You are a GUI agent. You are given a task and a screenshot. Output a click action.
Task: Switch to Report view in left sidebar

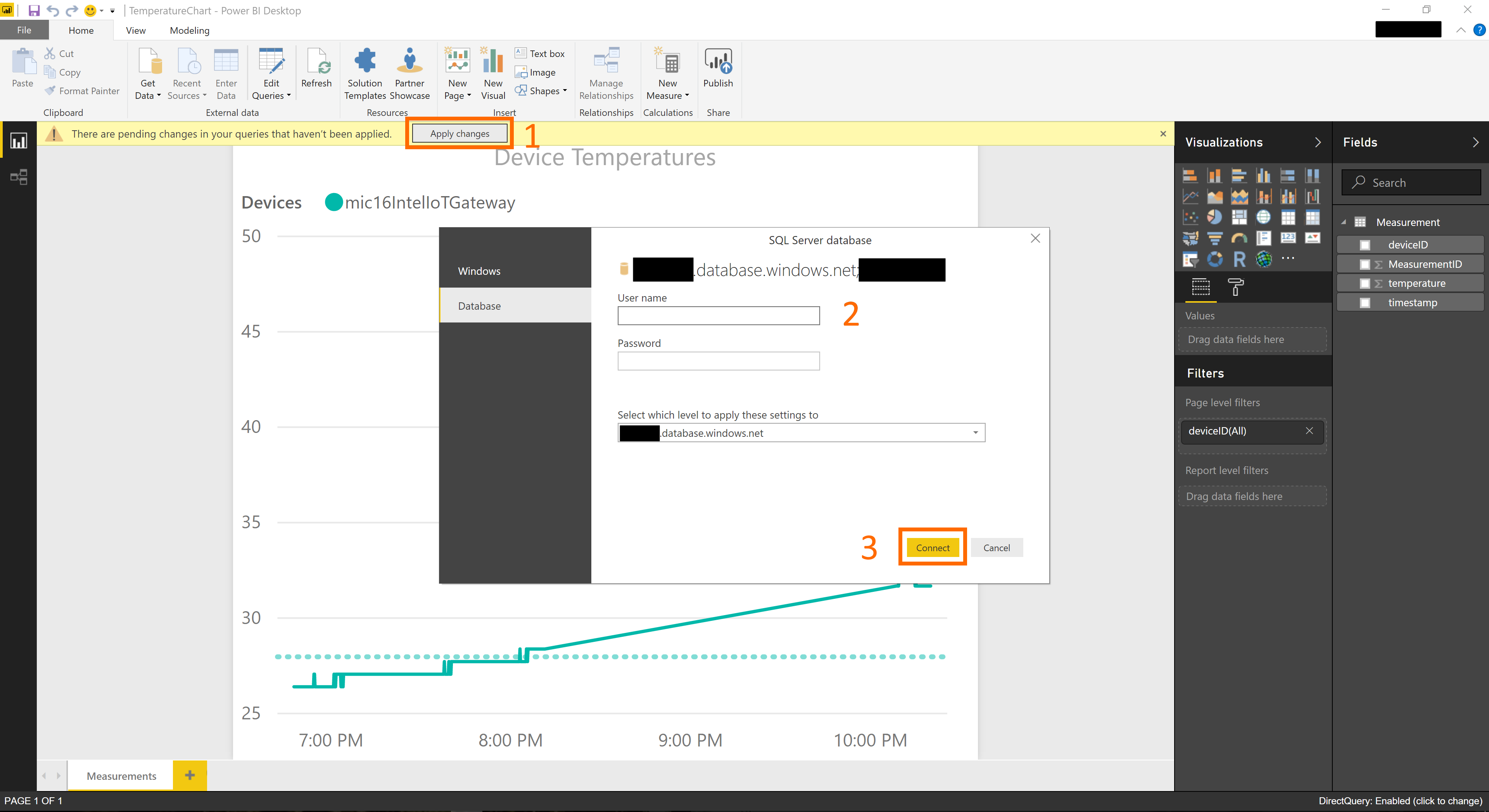click(19, 140)
